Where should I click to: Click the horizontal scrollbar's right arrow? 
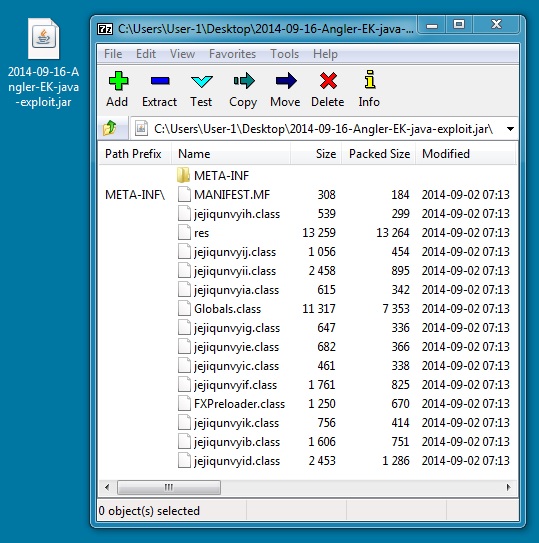(508, 487)
